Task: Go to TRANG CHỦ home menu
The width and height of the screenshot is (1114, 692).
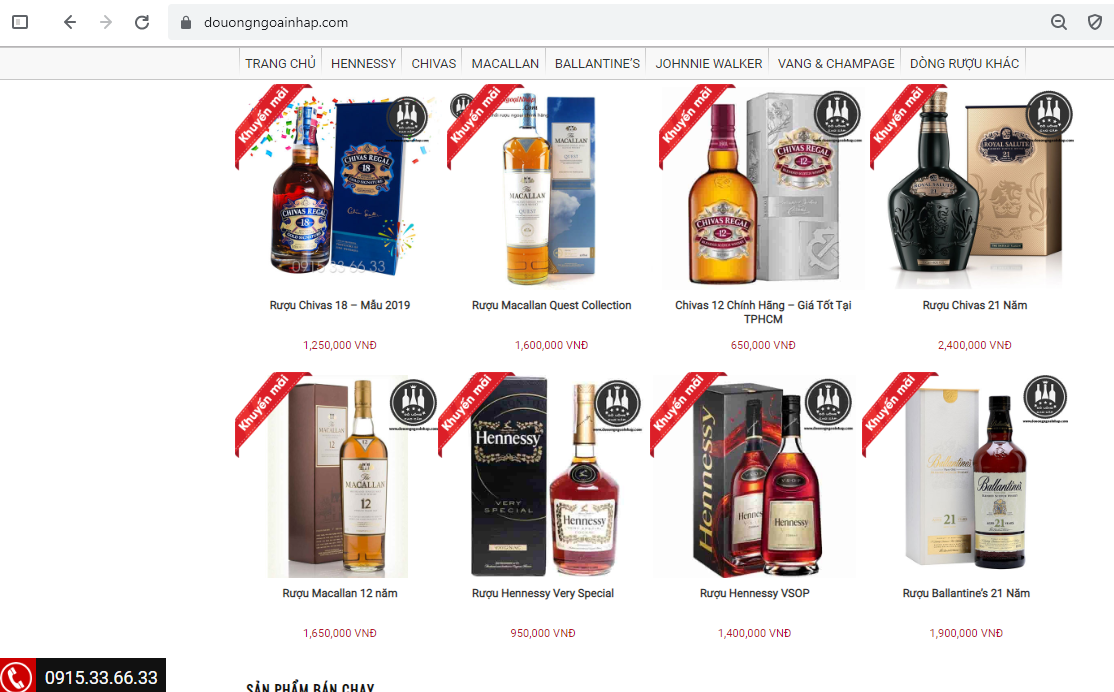Action: click(280, 64)
